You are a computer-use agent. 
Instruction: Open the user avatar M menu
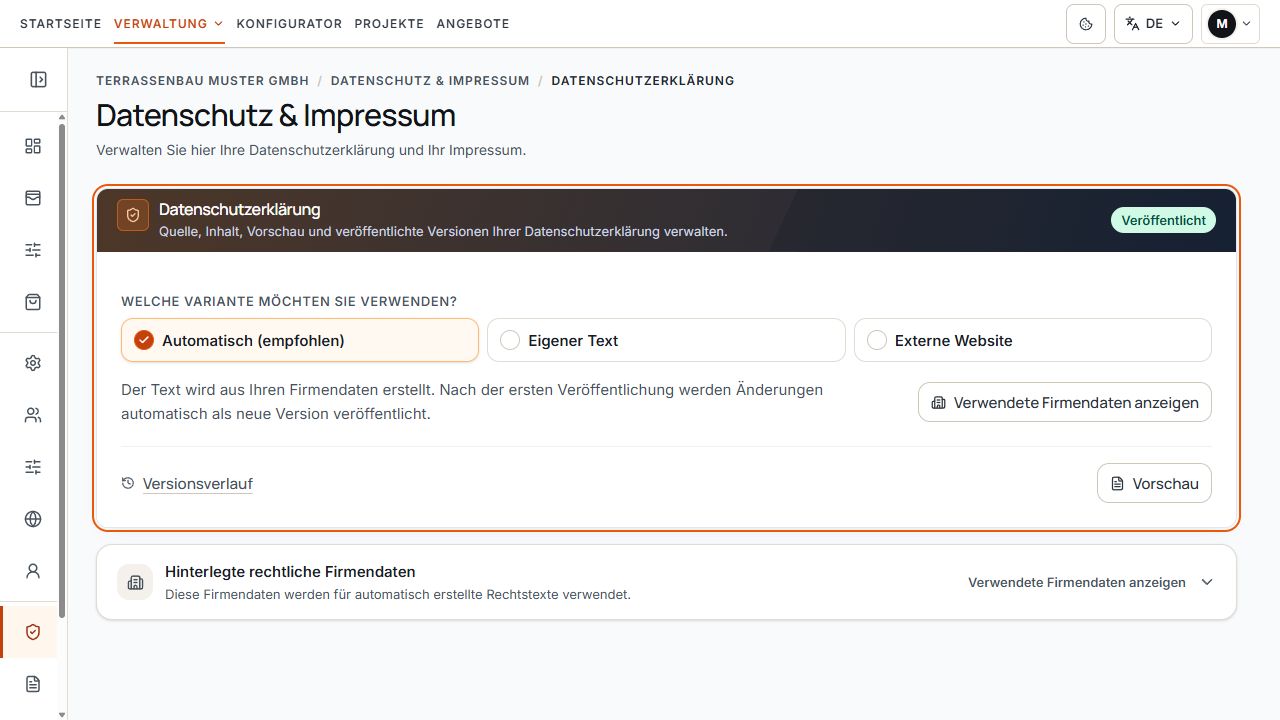pos(1230,24)
